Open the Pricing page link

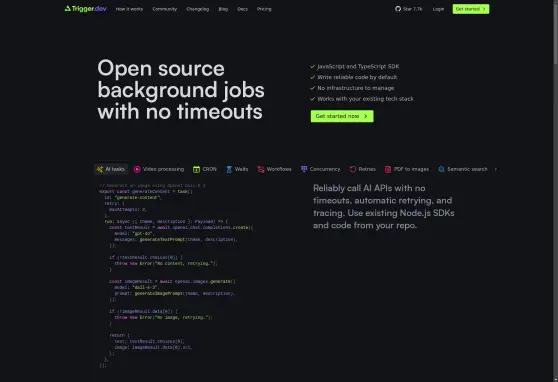264,9
